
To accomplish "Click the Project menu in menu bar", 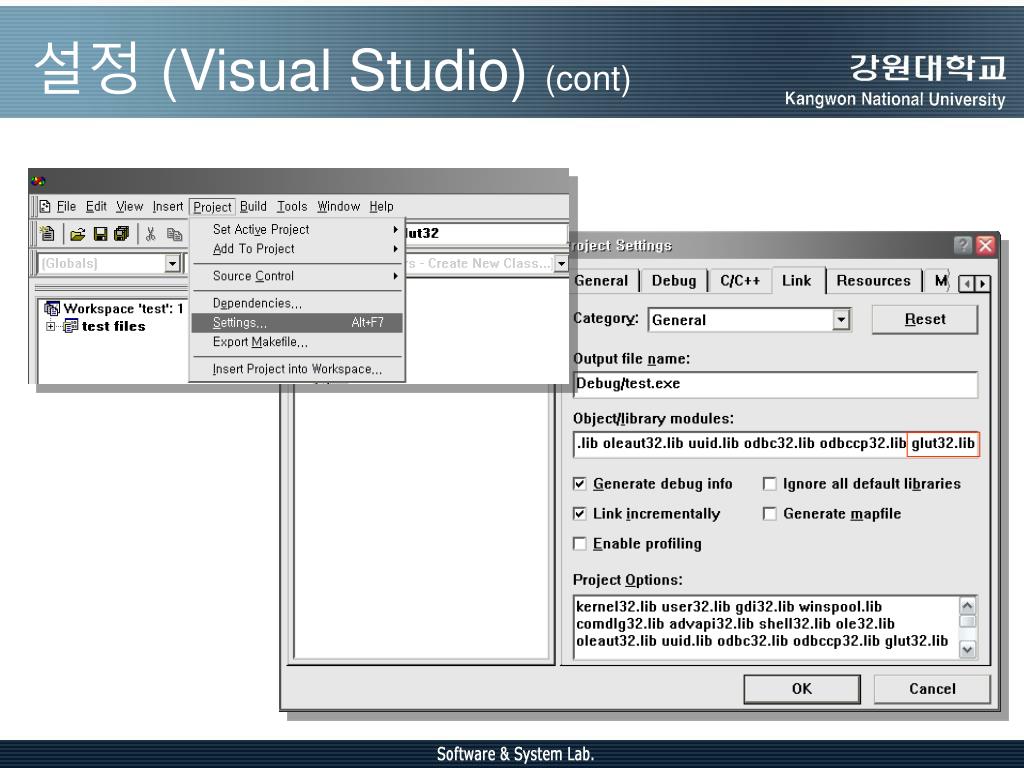I will point(212,207).
